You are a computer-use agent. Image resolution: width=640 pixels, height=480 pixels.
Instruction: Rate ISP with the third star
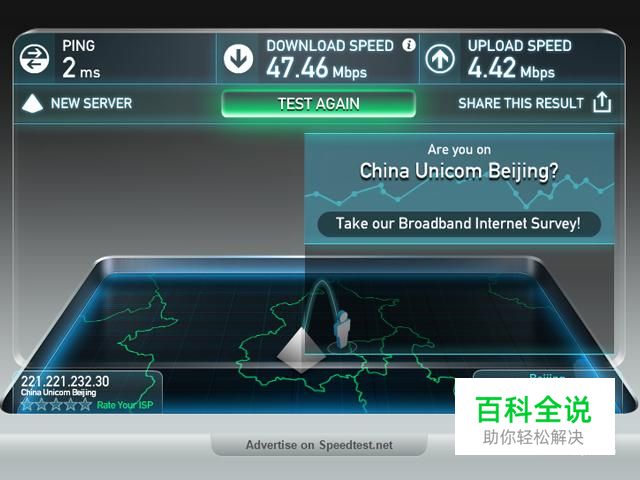click(56, 404)
